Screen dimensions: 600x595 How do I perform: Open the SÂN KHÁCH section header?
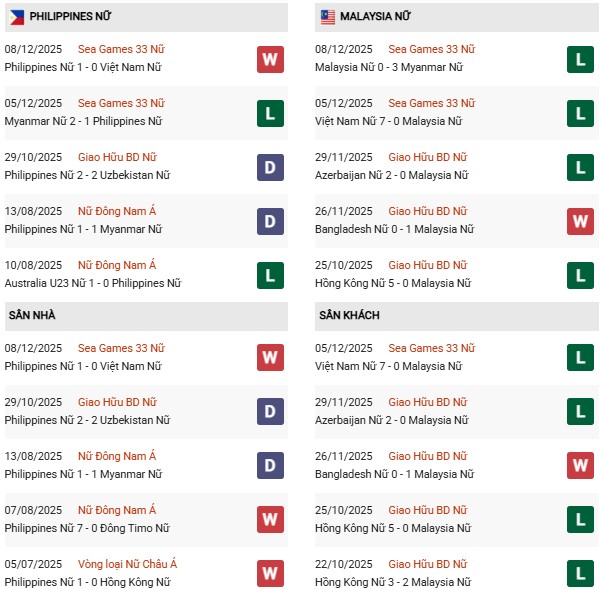coord(347,315)
